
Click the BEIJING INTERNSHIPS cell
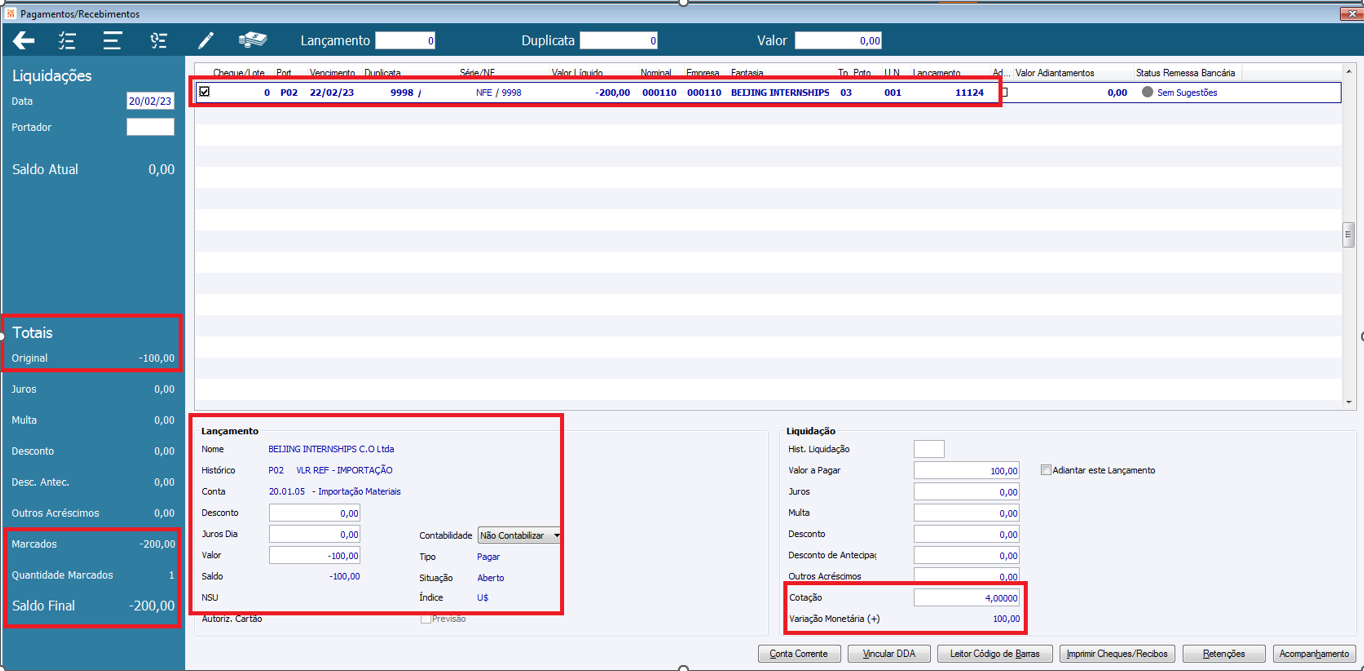coord(780,92)
